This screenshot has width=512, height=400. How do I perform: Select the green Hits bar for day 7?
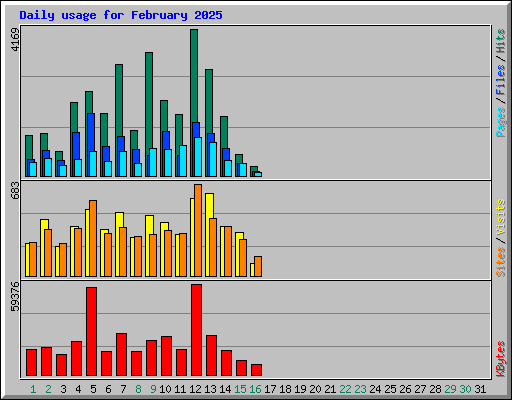(x=119, y=100)
